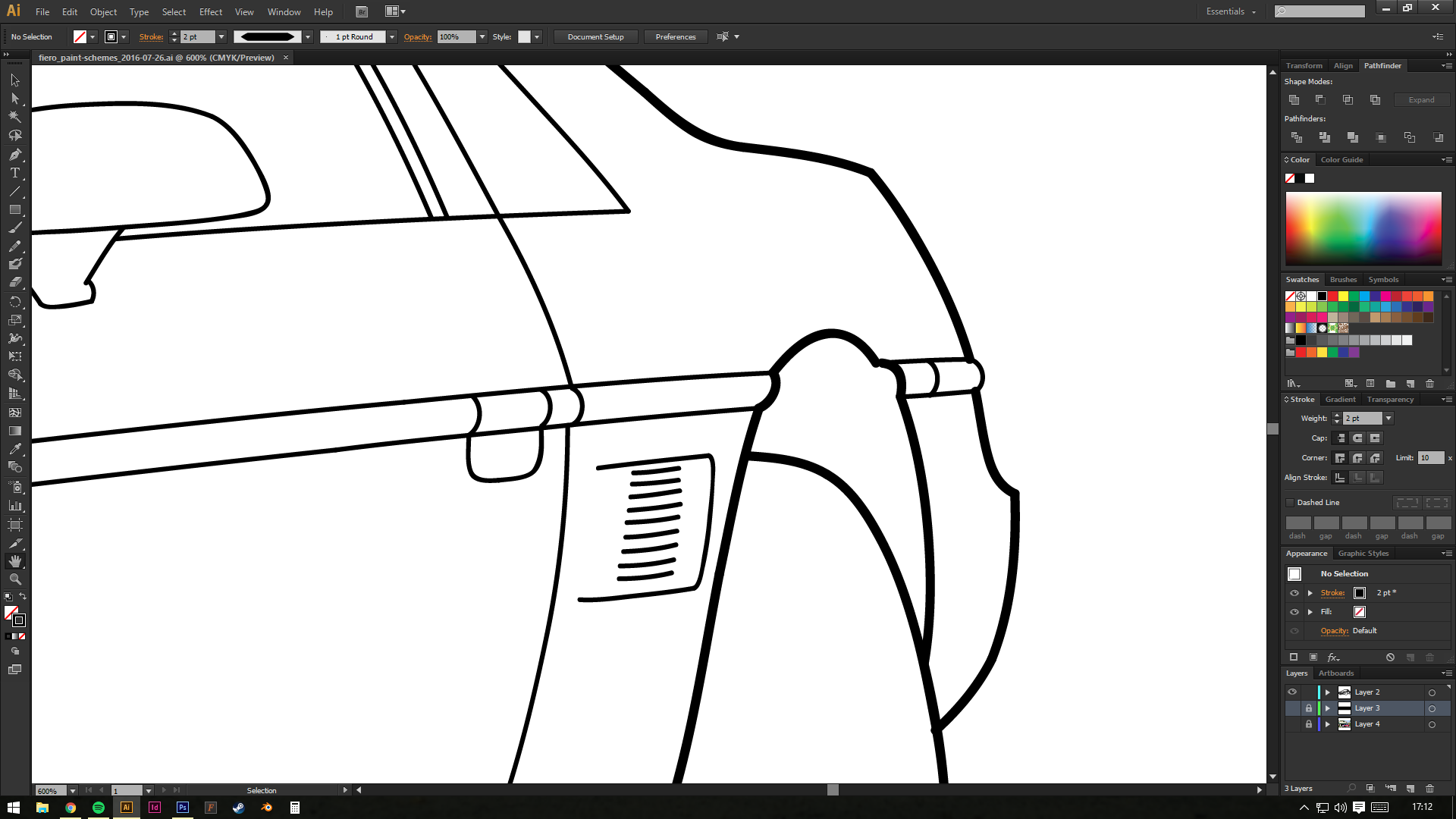Image resolution: width=1456 pixels, height=819 pixels.
Task: Click the Stroke link in control bar
Action: click(151, 36)
